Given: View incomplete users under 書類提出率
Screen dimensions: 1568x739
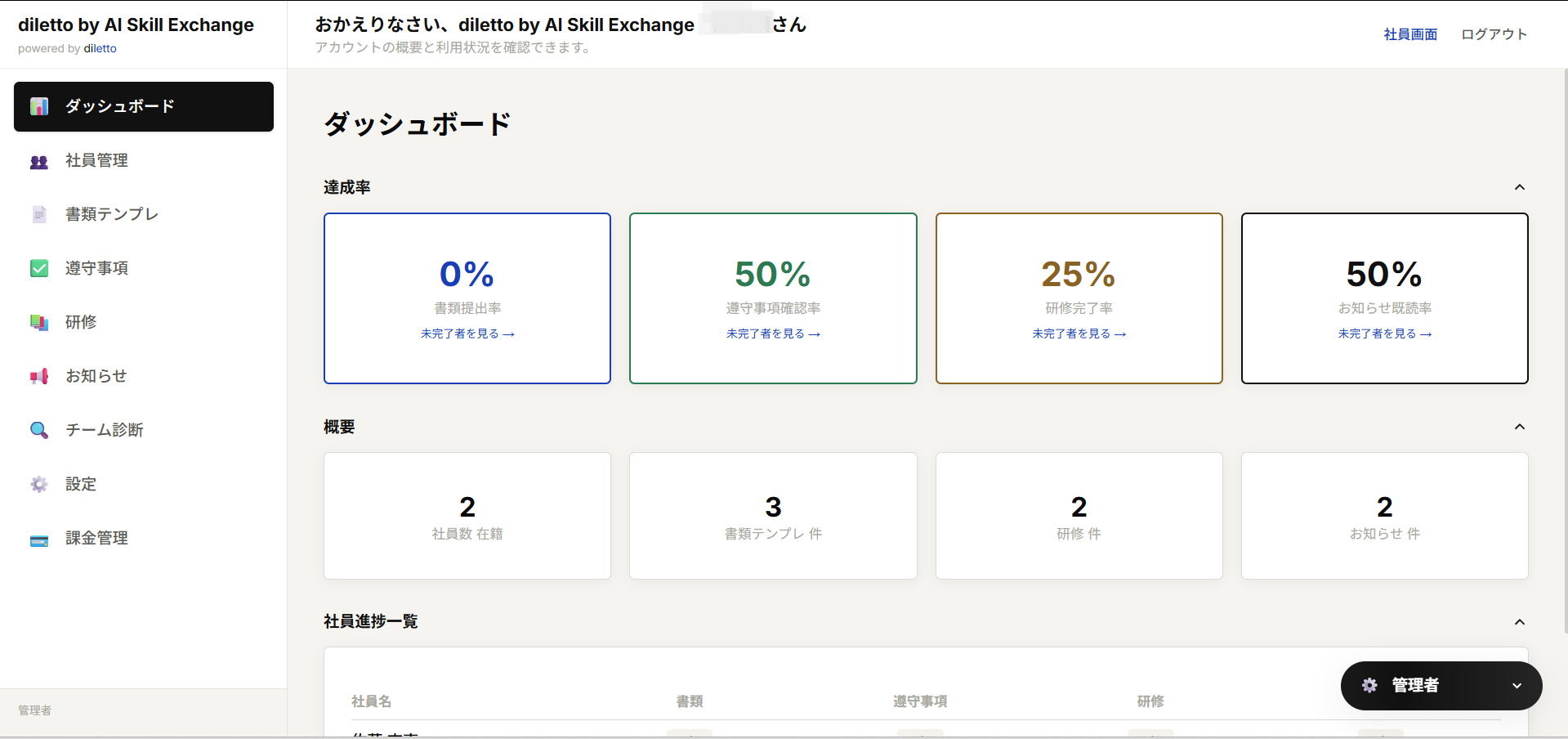Looking at the screenshot, I should click(467, 334).
